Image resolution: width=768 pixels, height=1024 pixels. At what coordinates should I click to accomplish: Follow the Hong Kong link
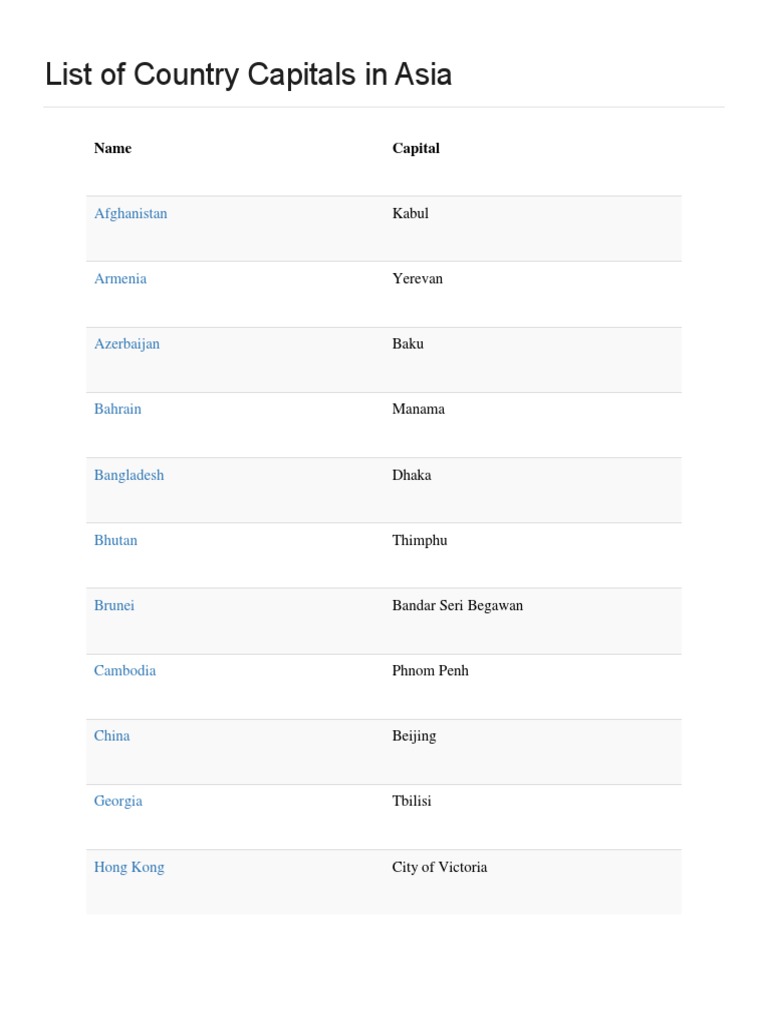pyautogui.click(x=128, y=867)
